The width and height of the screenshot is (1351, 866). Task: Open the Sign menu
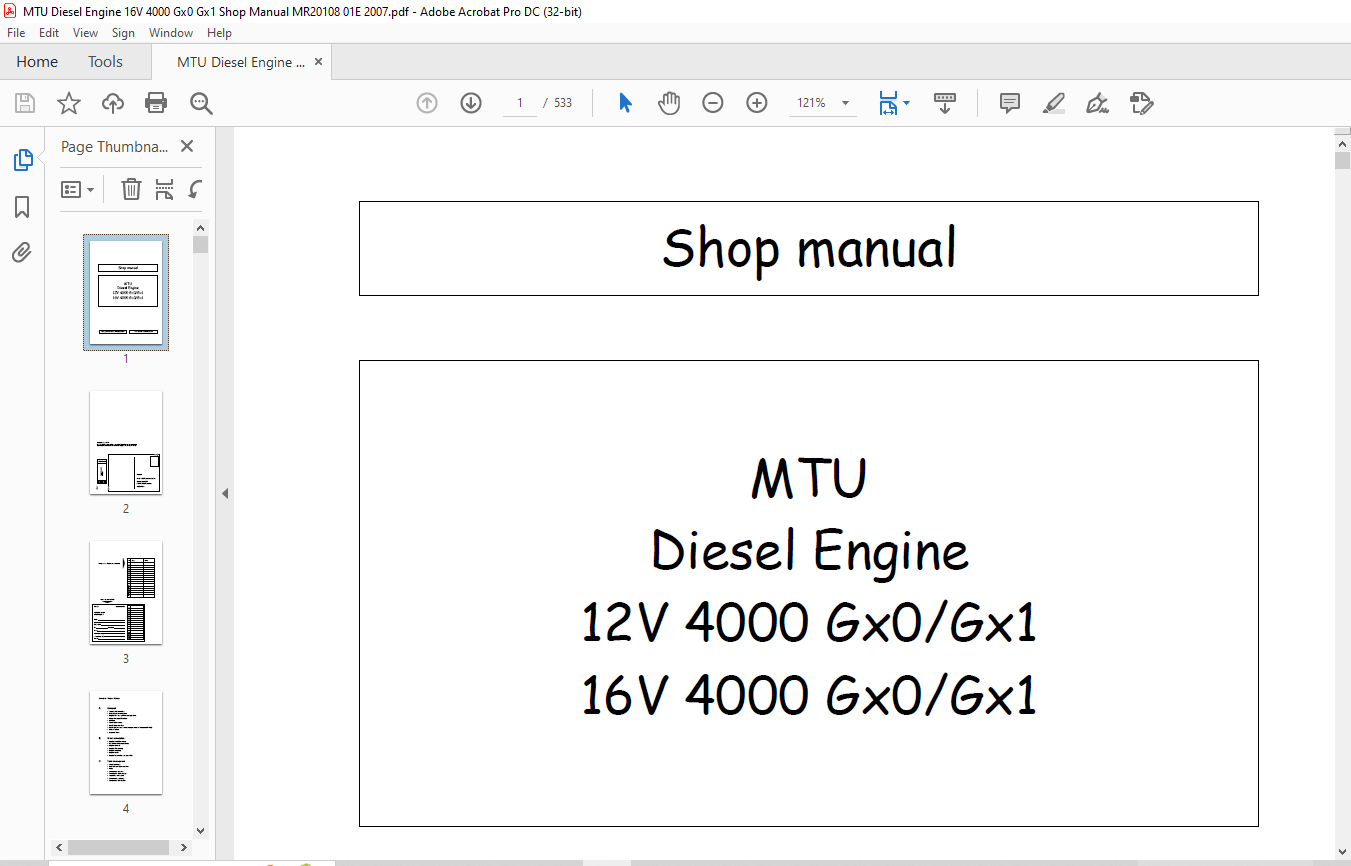[123, 33]
